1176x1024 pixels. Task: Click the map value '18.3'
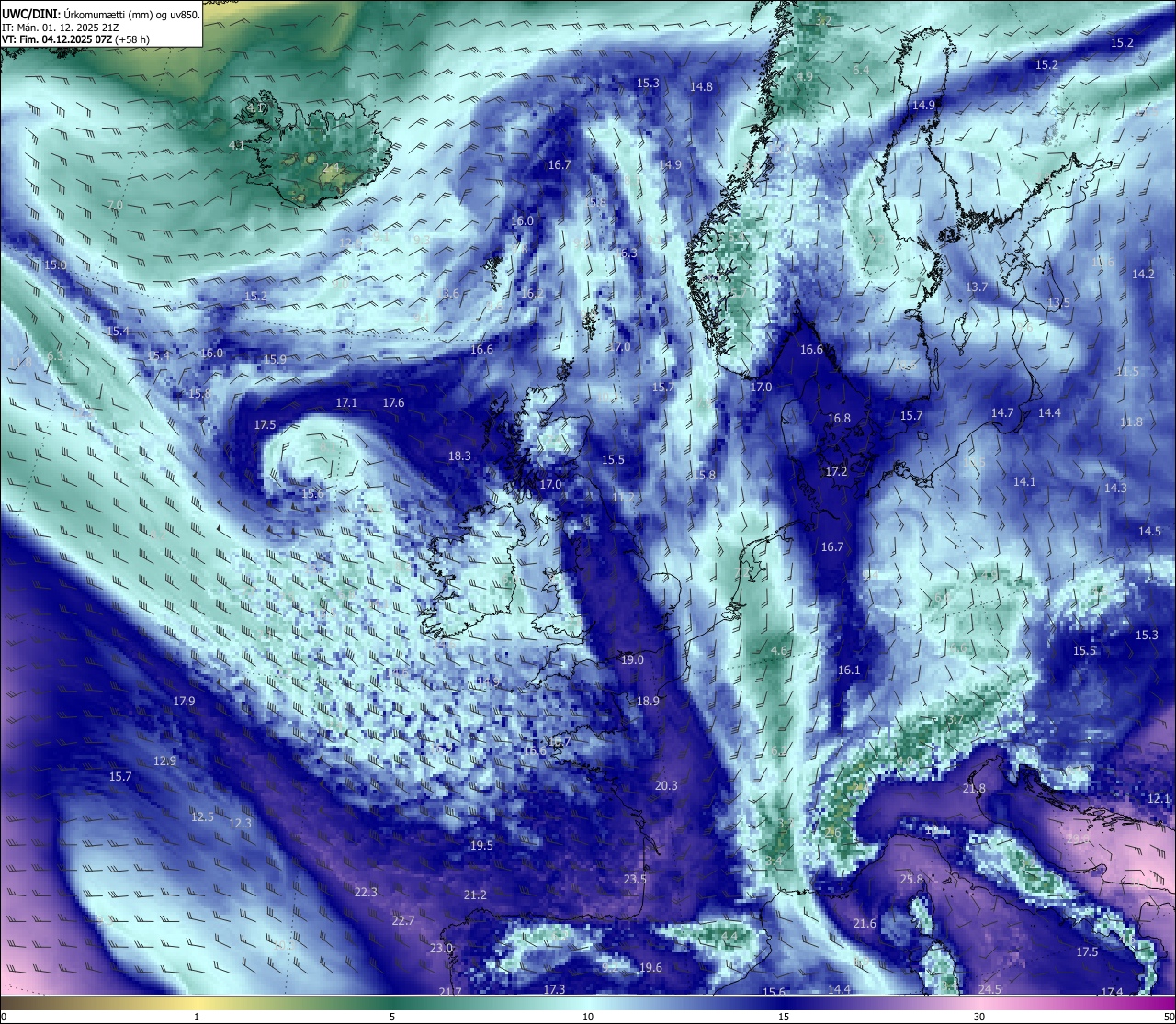point(459,456)
